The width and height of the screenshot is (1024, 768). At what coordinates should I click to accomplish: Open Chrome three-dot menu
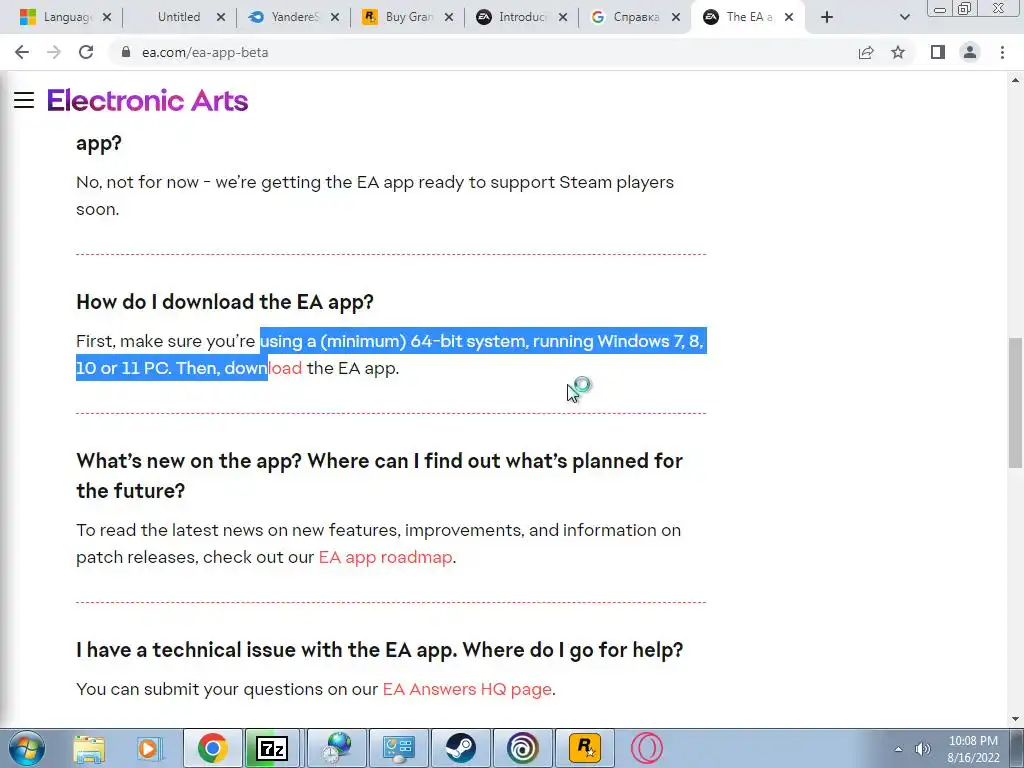pyautogui.click(x=1002, y=52)
